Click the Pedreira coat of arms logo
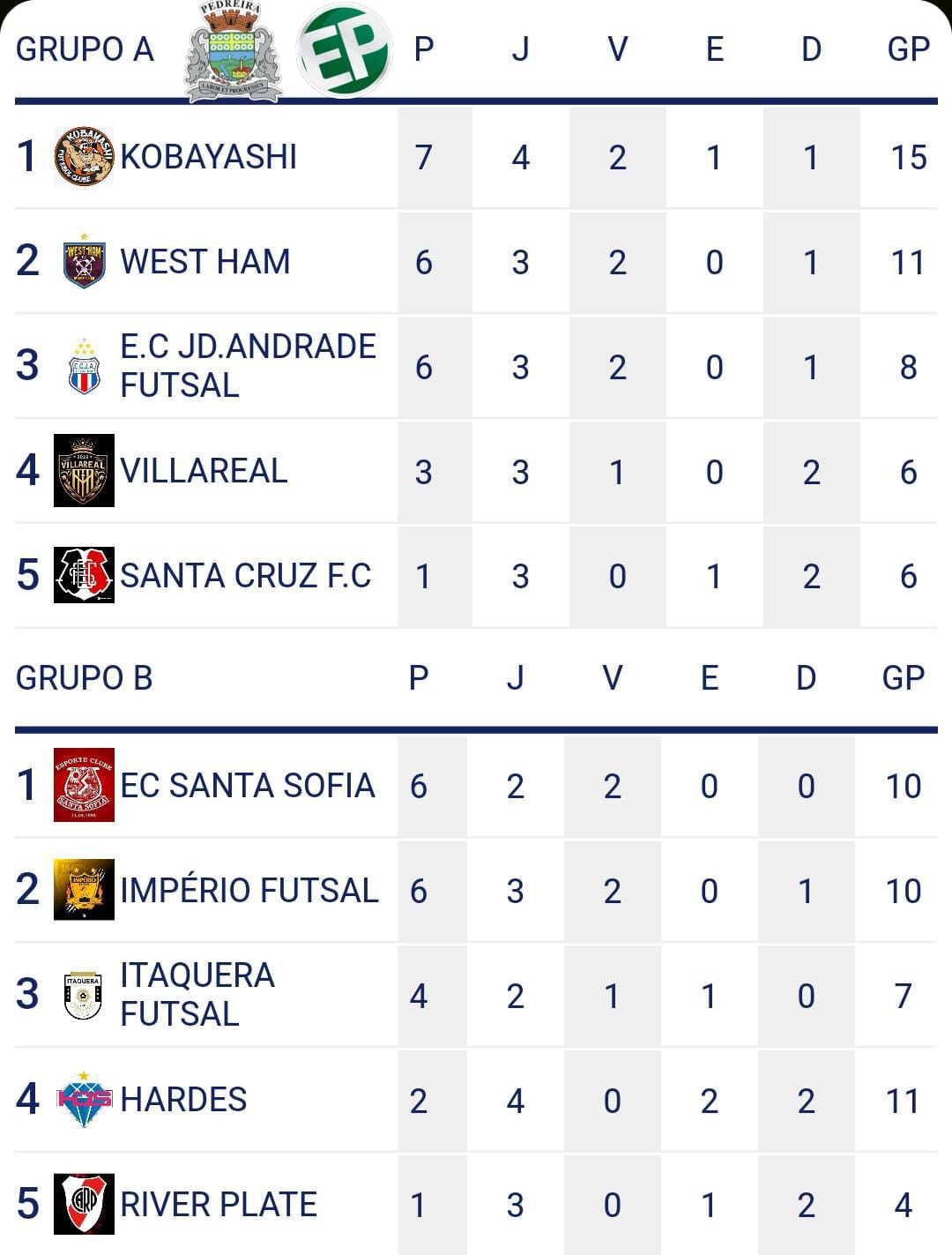This screenshot has height=1255, width=952. [x=234, y=51]
